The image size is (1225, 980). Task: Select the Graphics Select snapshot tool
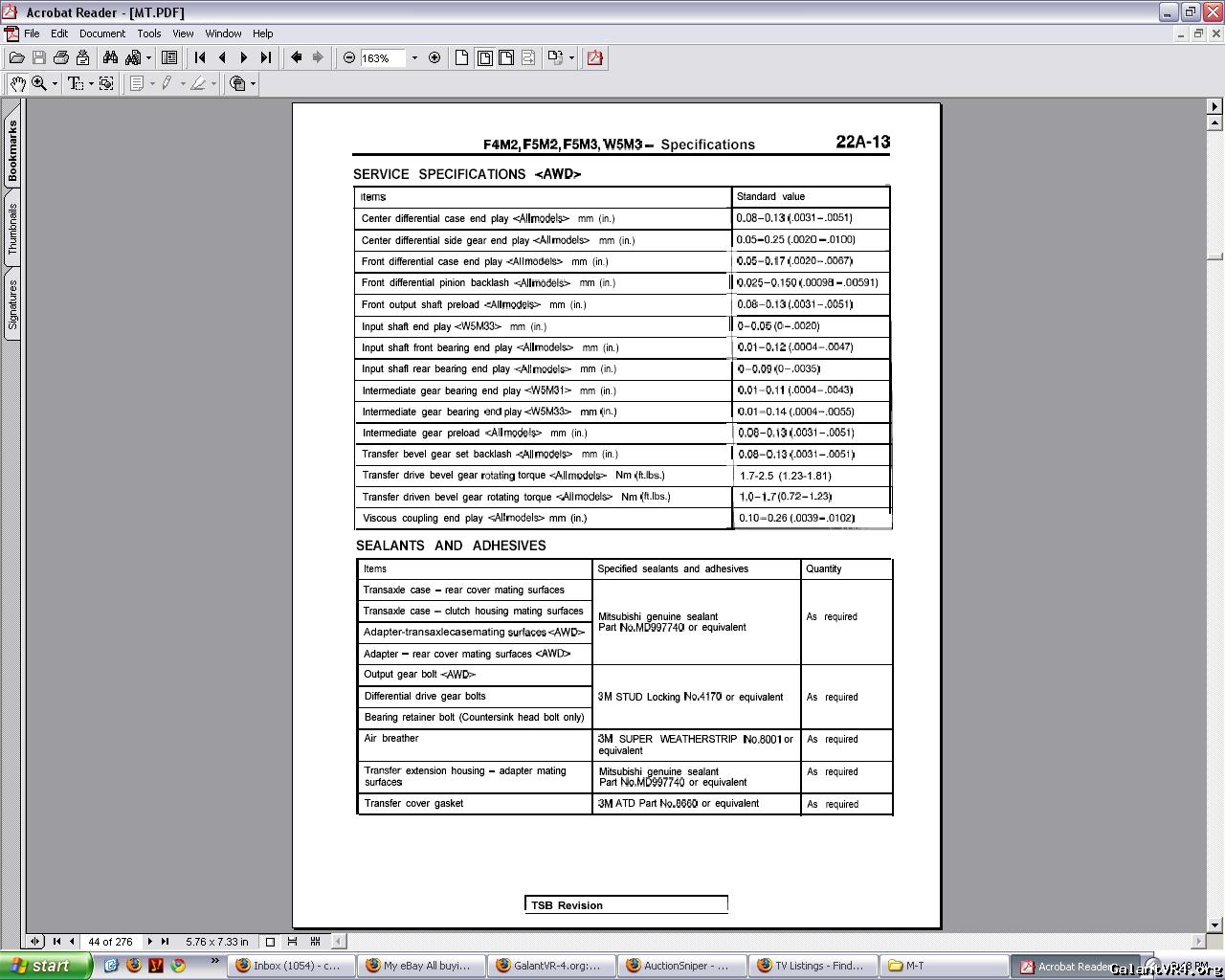pos(106,84)
